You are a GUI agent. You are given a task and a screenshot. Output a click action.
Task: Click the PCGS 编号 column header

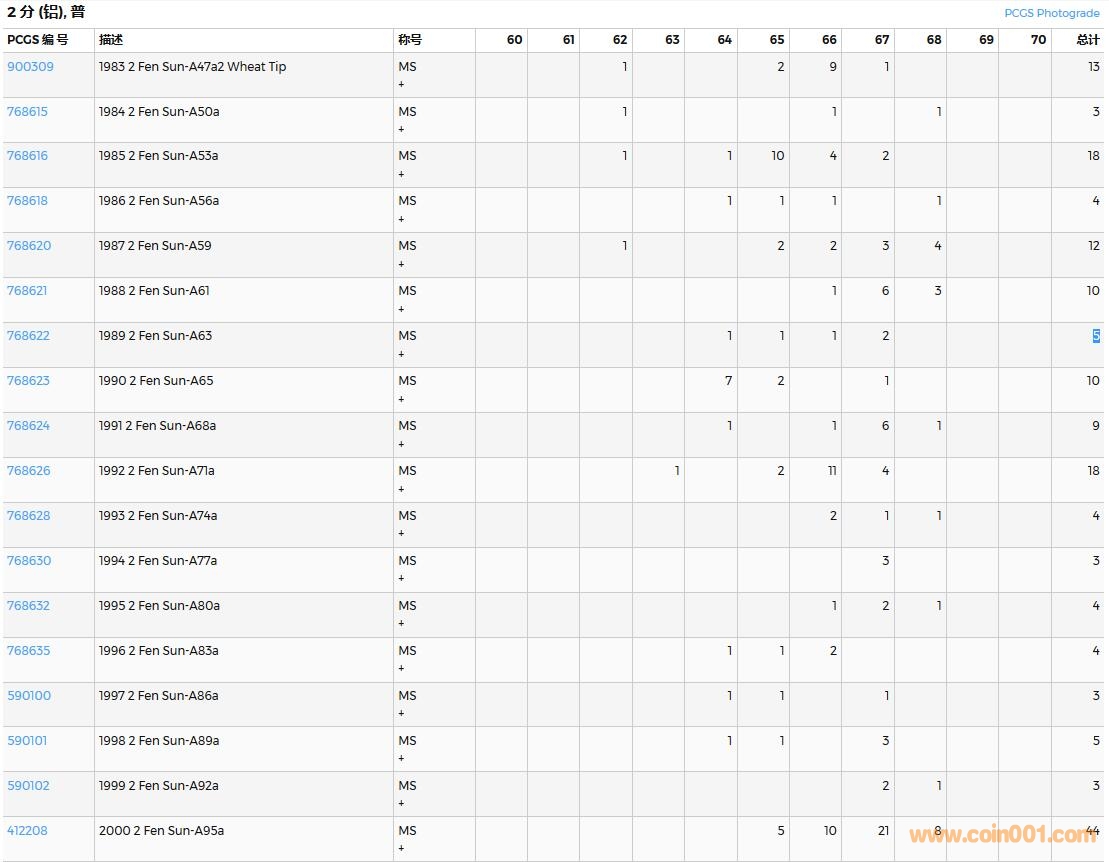click(x=38, y=40)
